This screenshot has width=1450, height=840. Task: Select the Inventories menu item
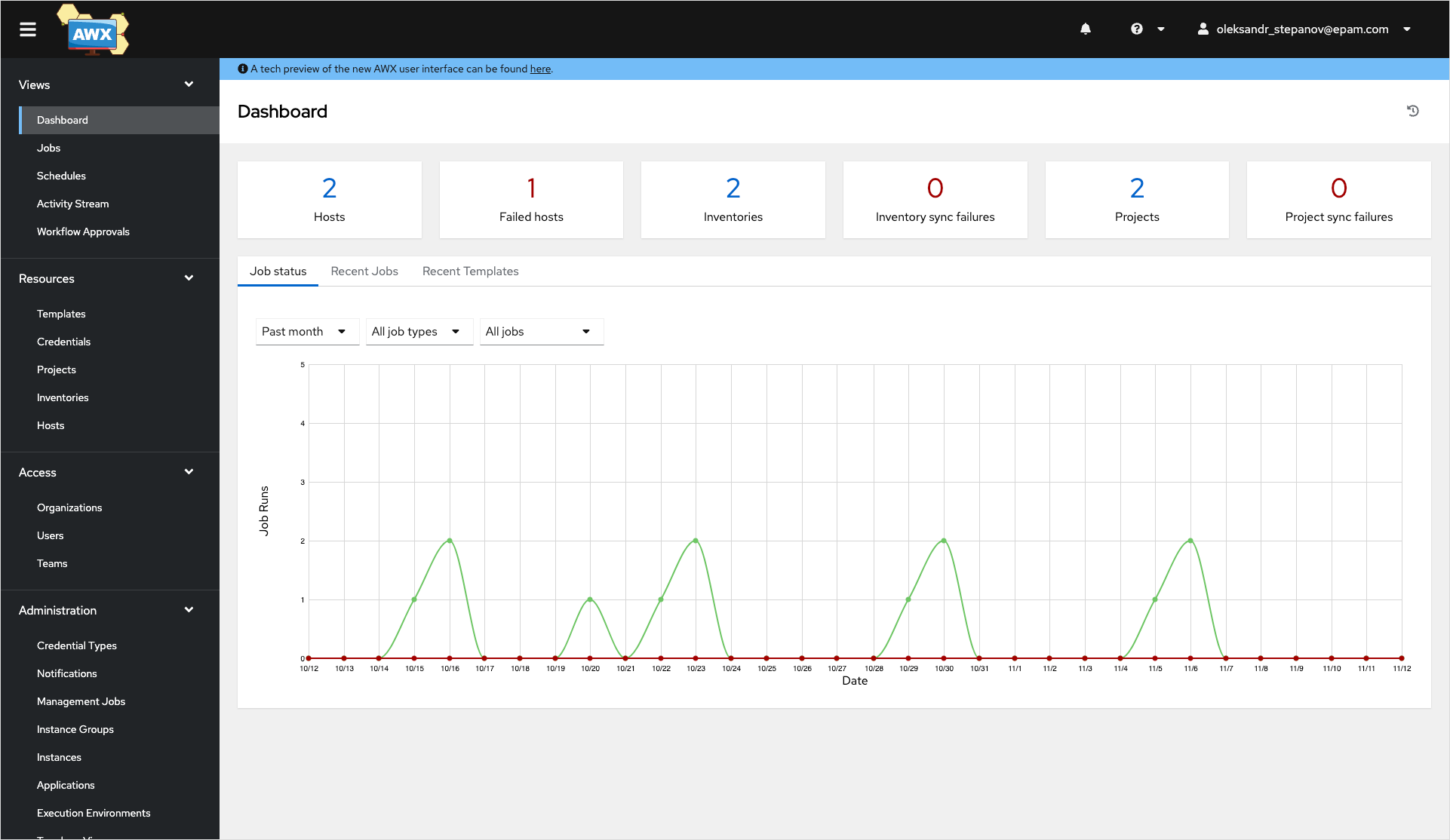(63, 397)
